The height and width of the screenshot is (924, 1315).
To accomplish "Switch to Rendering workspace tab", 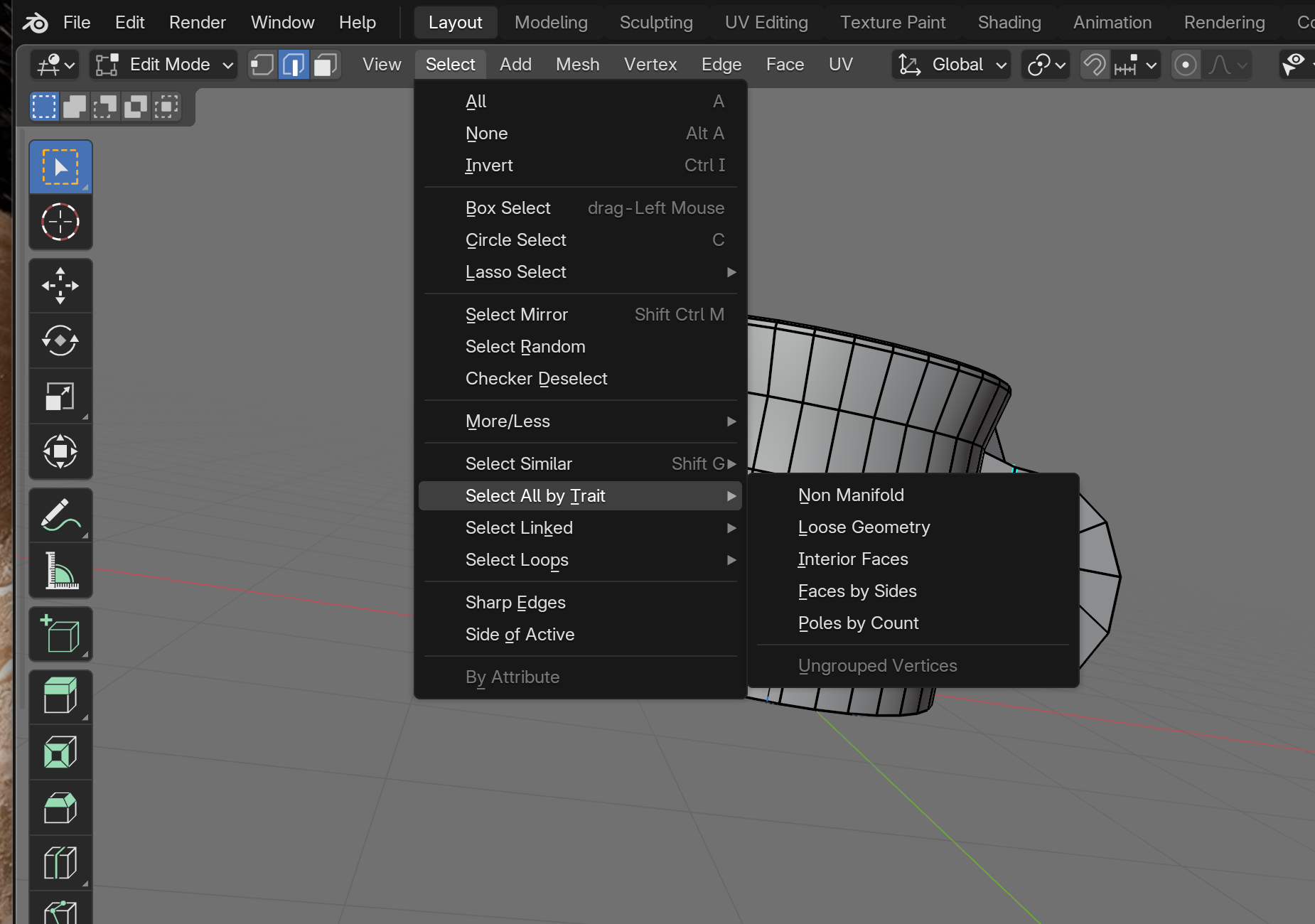I will coord(1224,23).
